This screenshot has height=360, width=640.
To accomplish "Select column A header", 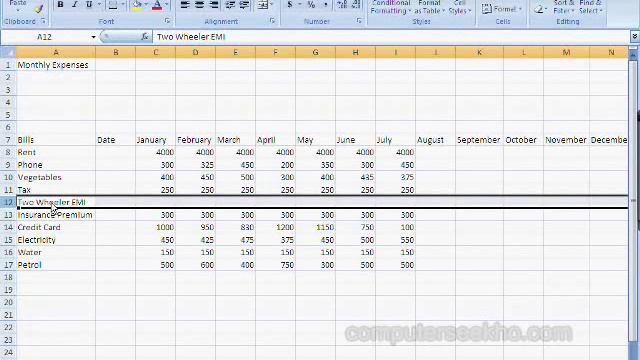I will tap(56, 52).
